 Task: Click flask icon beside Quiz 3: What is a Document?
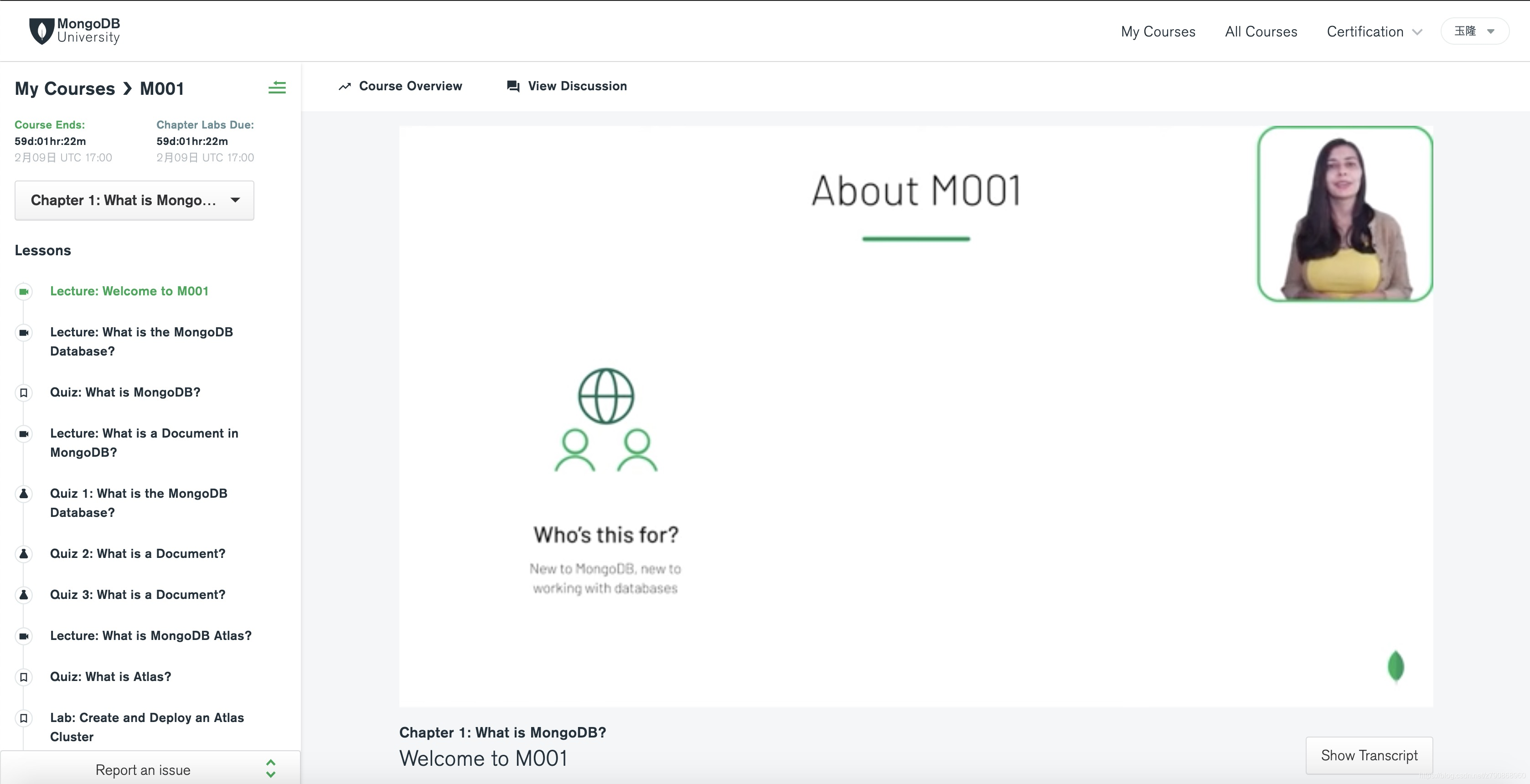[24, 594]
